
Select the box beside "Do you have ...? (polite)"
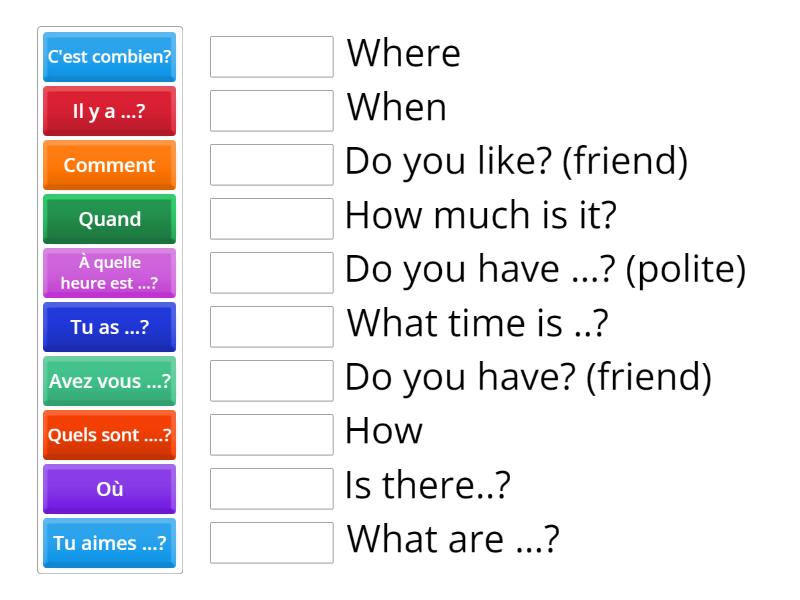pyautogui.click(x=271, y=273)
